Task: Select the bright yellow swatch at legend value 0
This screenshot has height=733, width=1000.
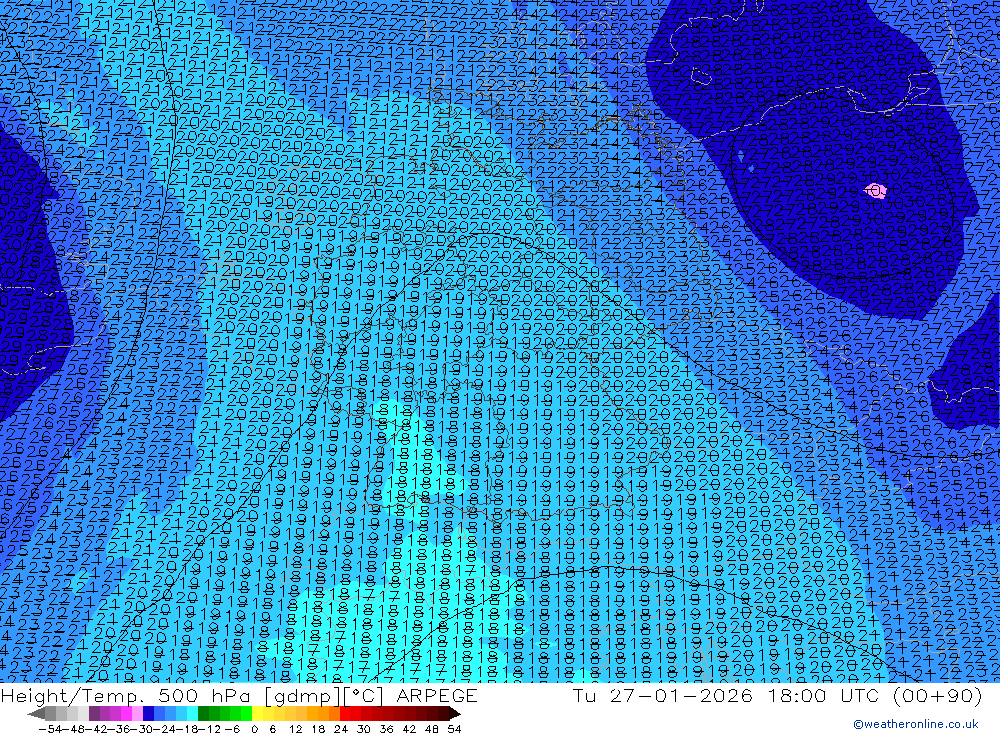Action: [x=258, y=713]
